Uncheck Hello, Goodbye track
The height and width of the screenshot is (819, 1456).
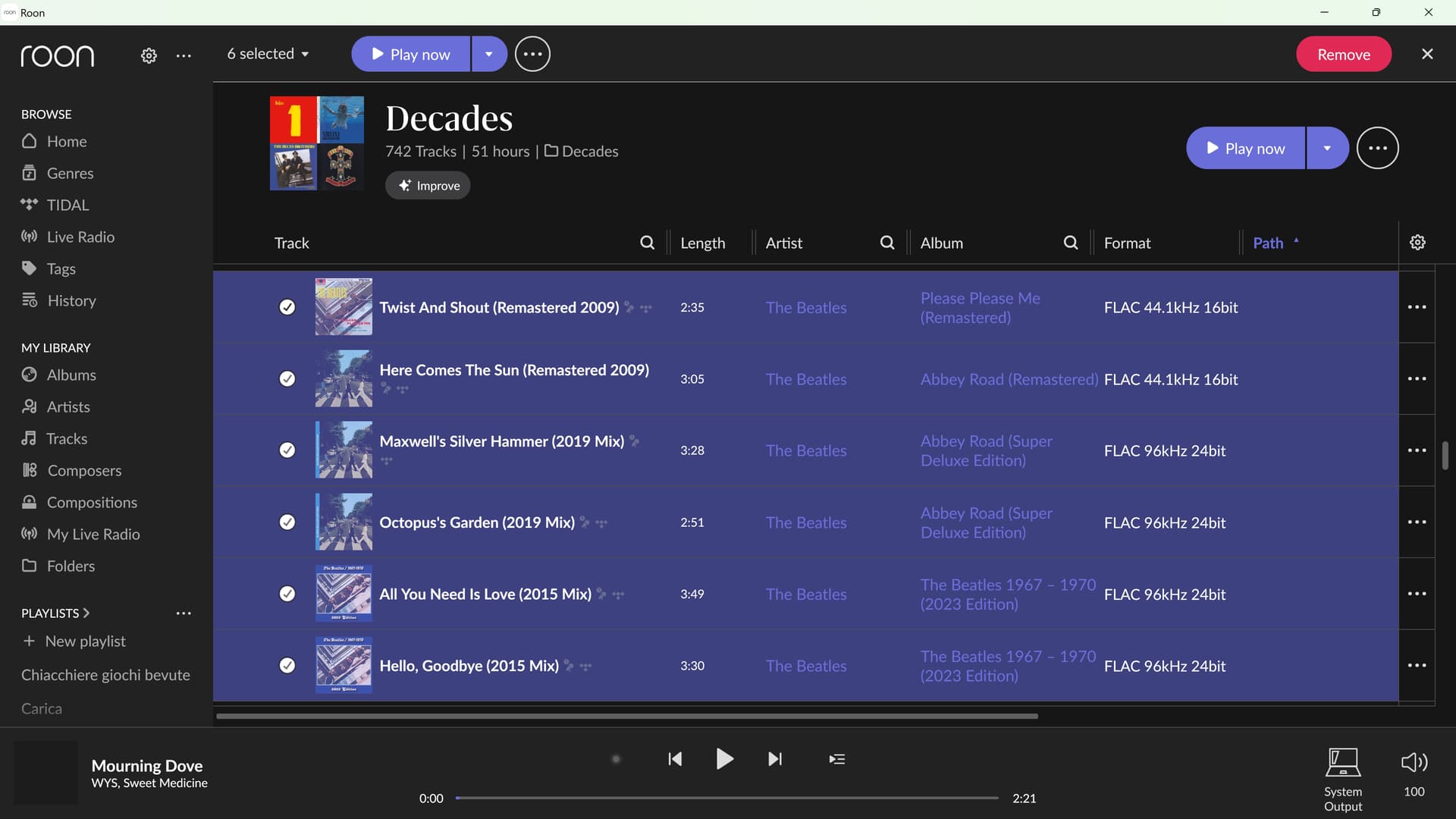coord(287,665)
